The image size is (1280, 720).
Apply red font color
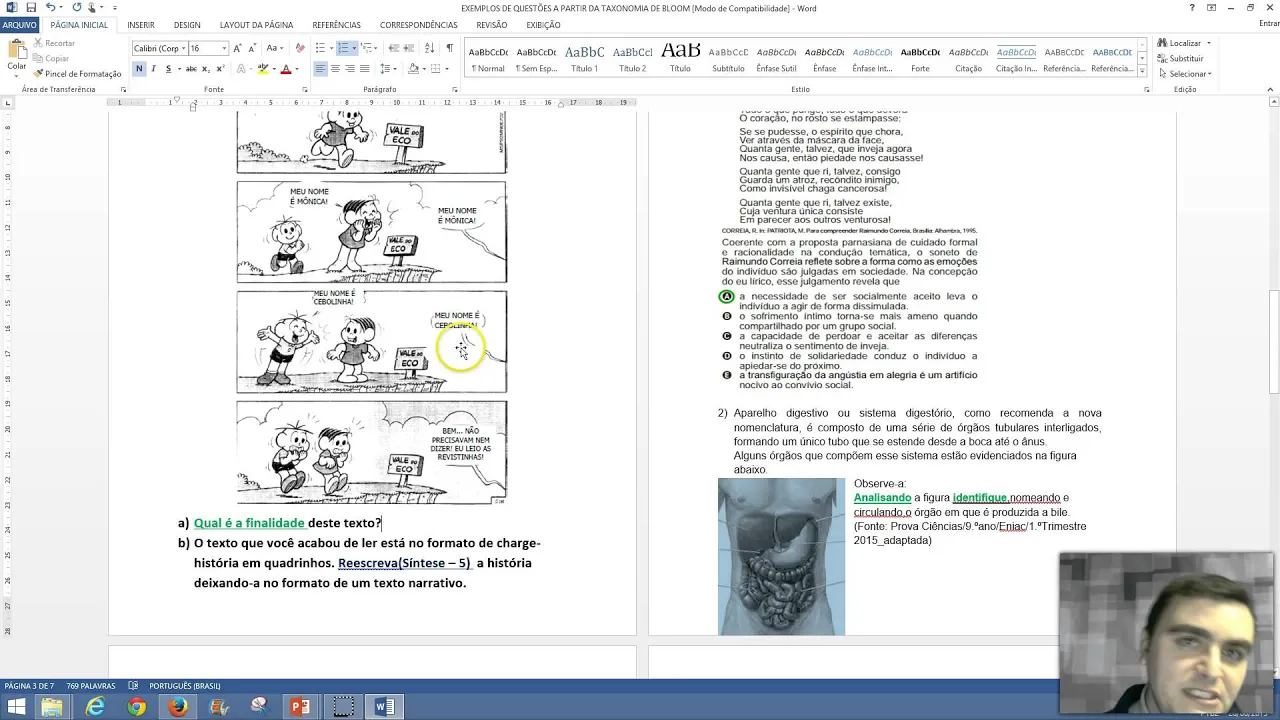point(285,69)
